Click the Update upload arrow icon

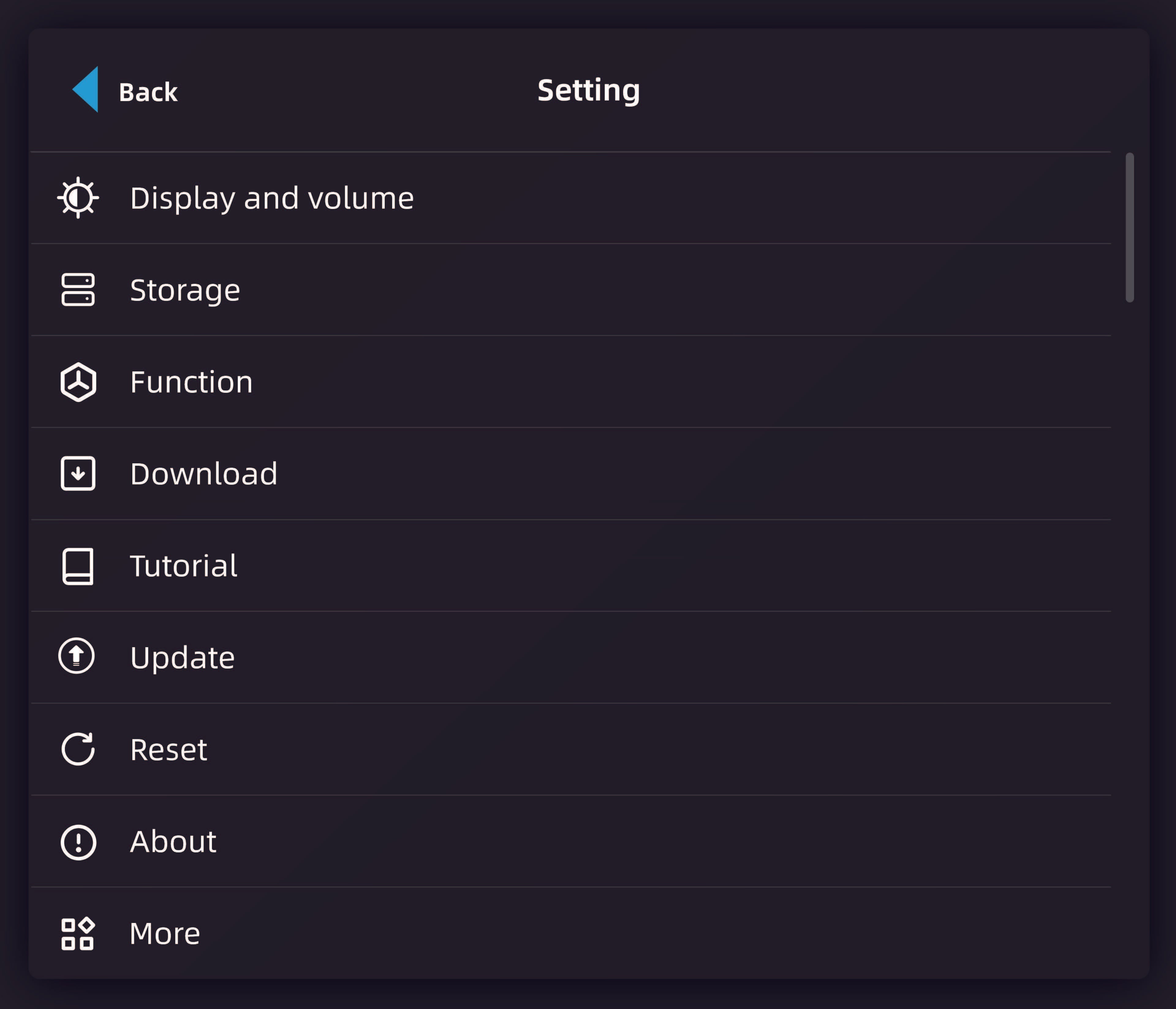tap(77, 656)
